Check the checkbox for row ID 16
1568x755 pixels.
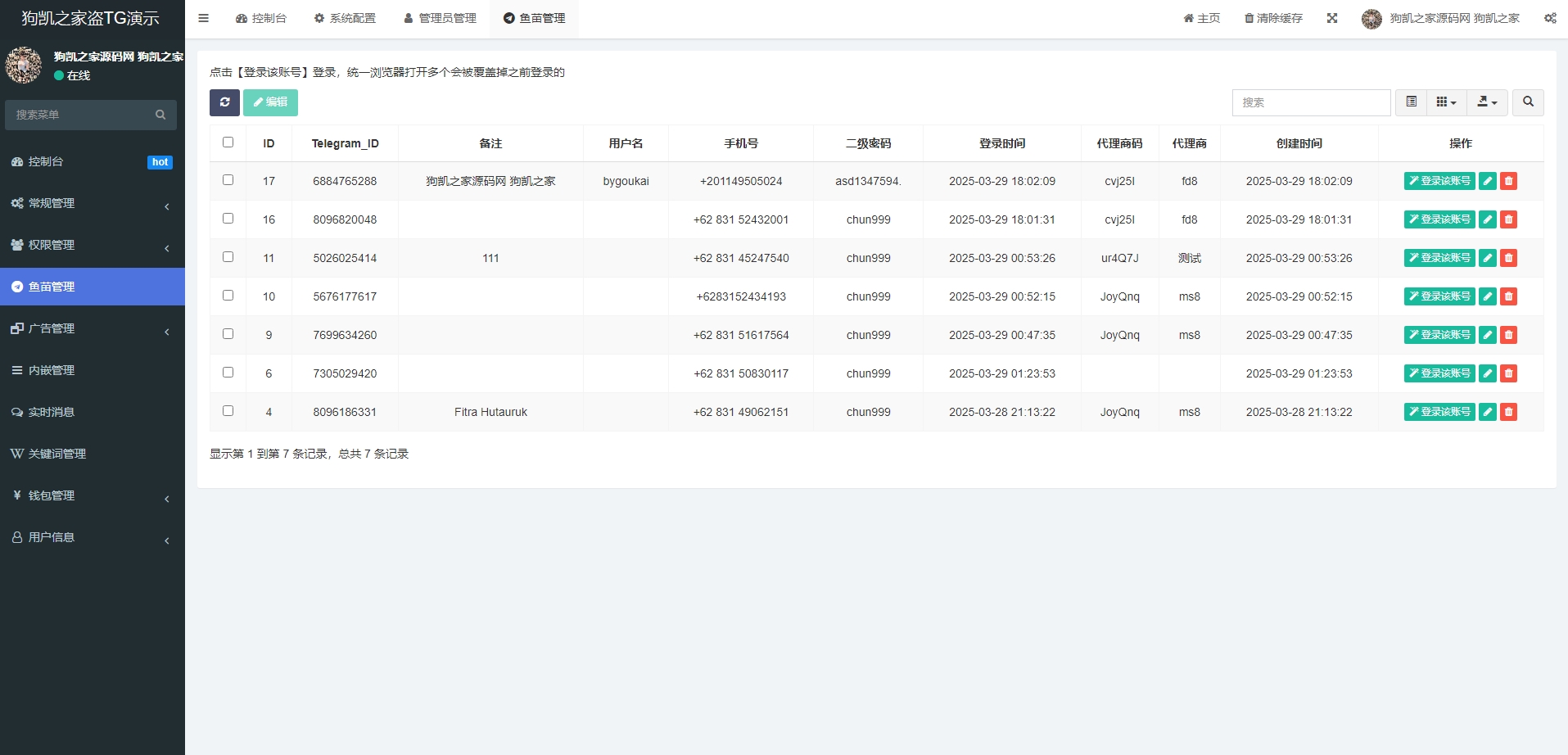[x=228, y=219]
